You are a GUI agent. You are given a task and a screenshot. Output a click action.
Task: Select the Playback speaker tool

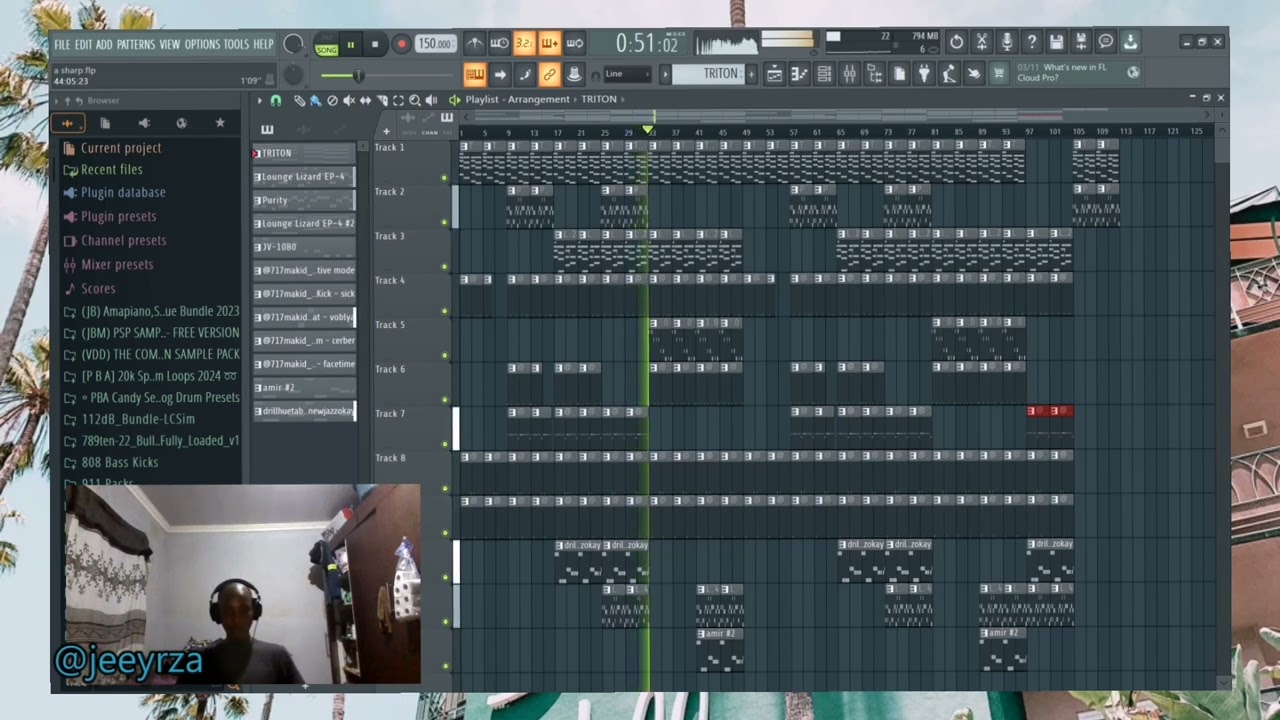(x=431, y=100)
